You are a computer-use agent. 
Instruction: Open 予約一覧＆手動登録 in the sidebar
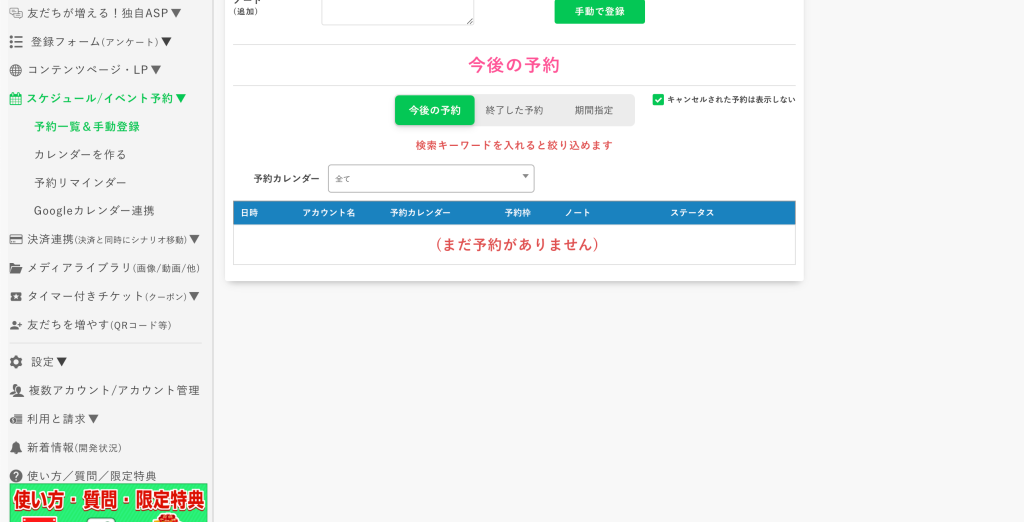[x=87, y=127]
